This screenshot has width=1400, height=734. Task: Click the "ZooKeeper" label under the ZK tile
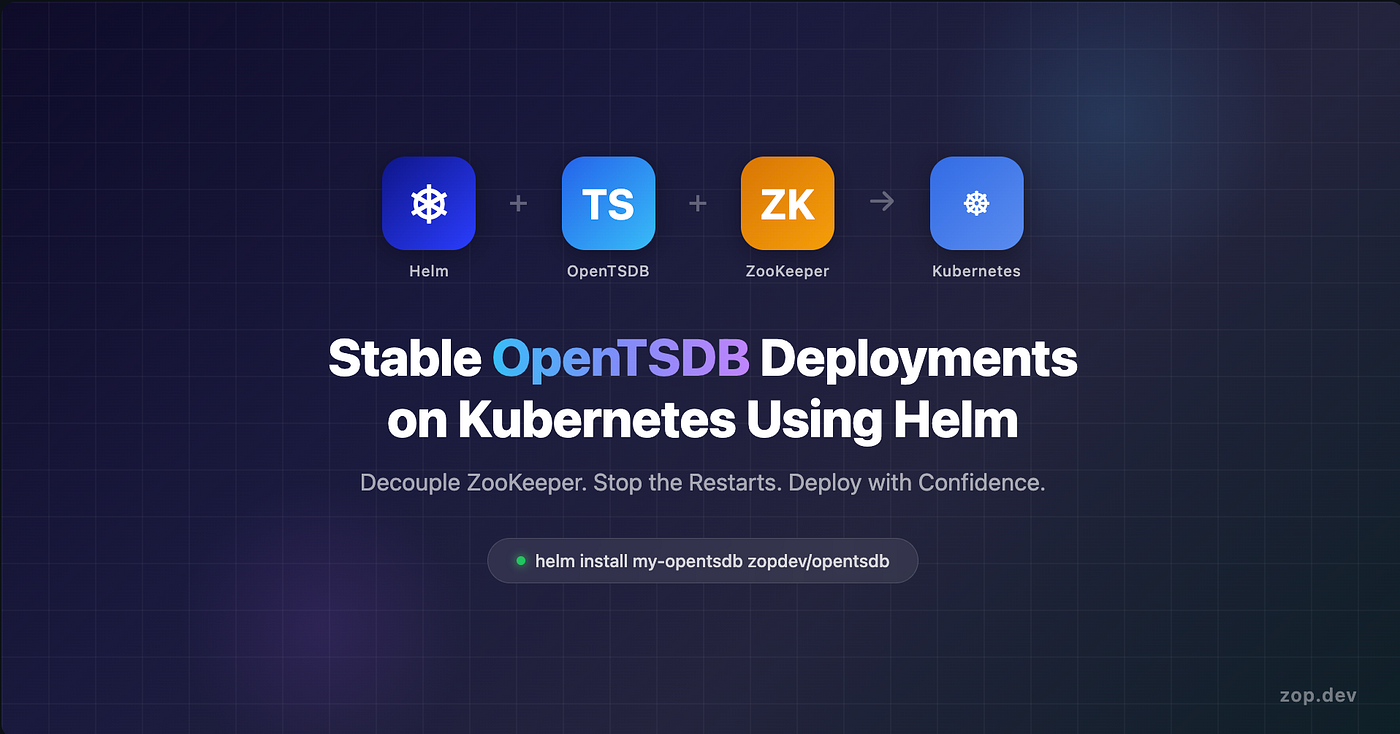tap(787, 271)
